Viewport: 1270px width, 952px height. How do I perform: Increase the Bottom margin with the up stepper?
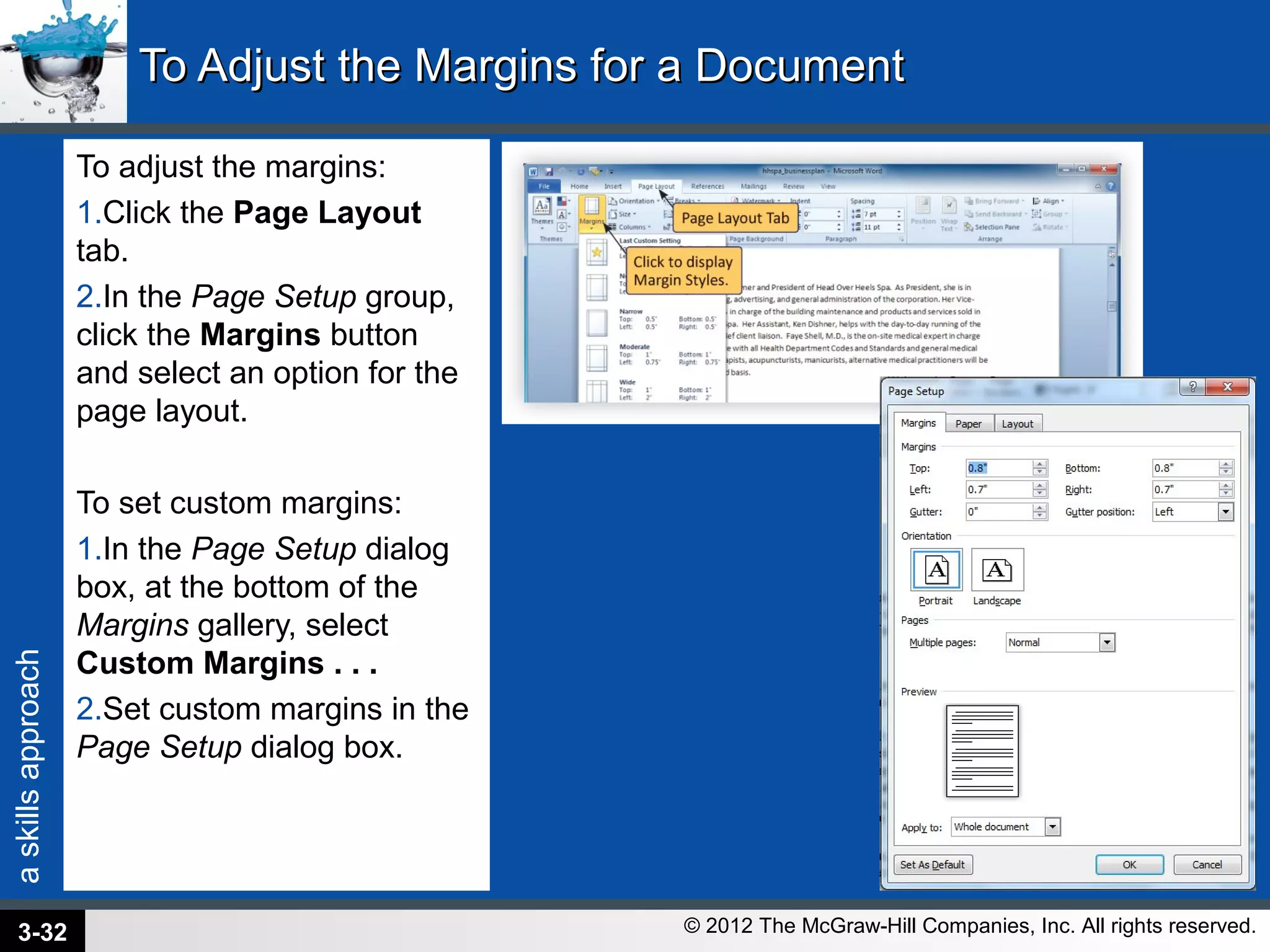tap(1225, 464)
